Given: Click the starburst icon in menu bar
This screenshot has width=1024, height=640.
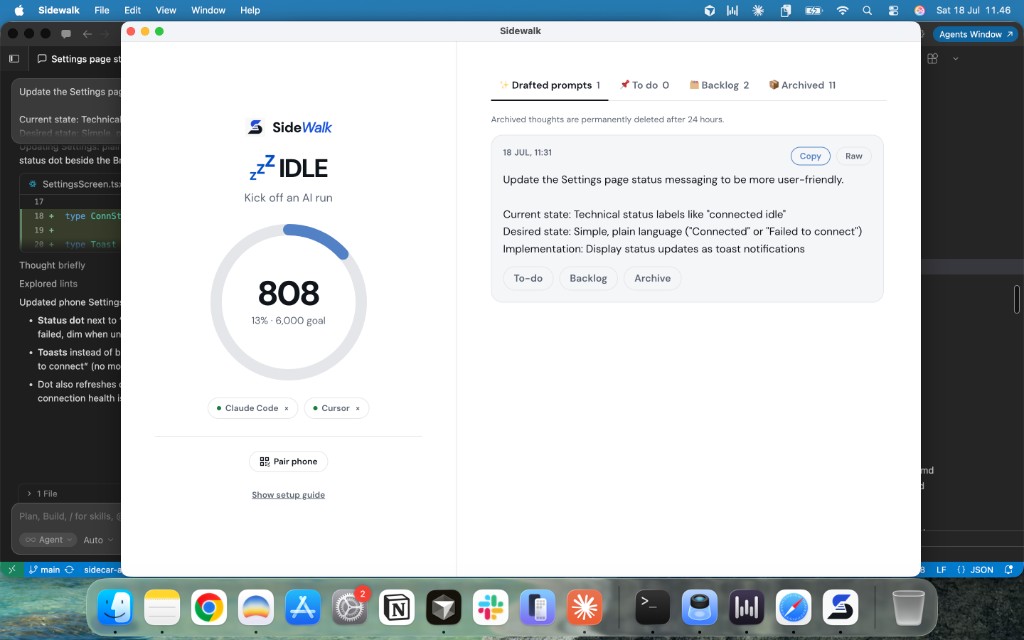Looking at the screenshot, I should 758,10.
